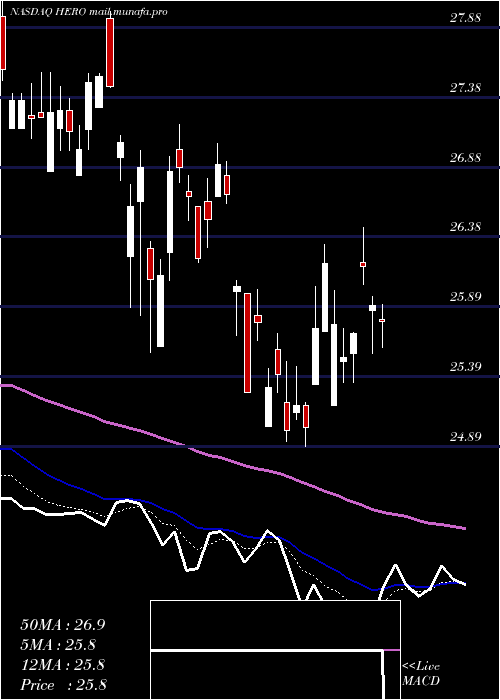Click the 5MA : 25.8 readout
The width and height of the screenshot is (500, 700).
pos(58,645)
